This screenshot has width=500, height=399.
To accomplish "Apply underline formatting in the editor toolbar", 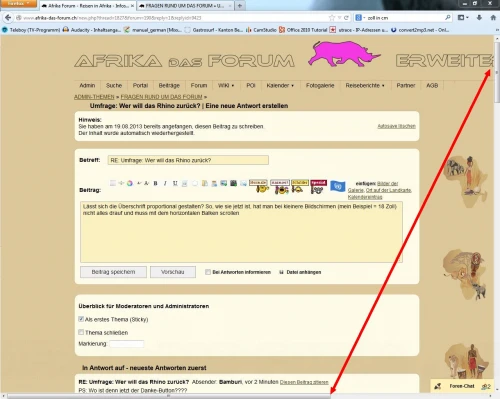I will [x=175, y=183].
